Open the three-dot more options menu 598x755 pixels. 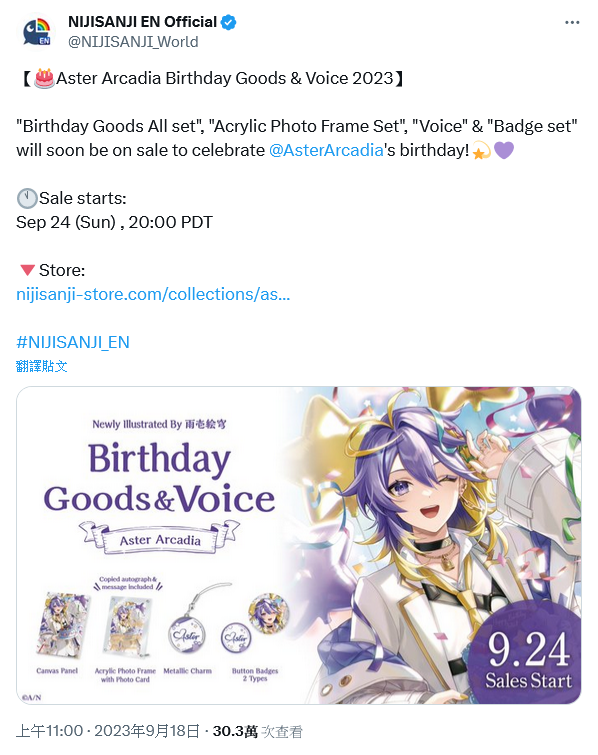coord(572,23)
